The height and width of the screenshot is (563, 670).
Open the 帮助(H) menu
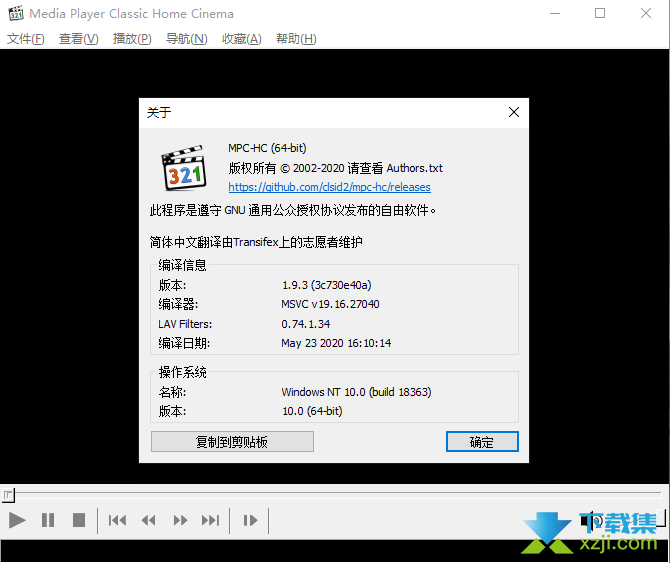click(x=296, y=39)
